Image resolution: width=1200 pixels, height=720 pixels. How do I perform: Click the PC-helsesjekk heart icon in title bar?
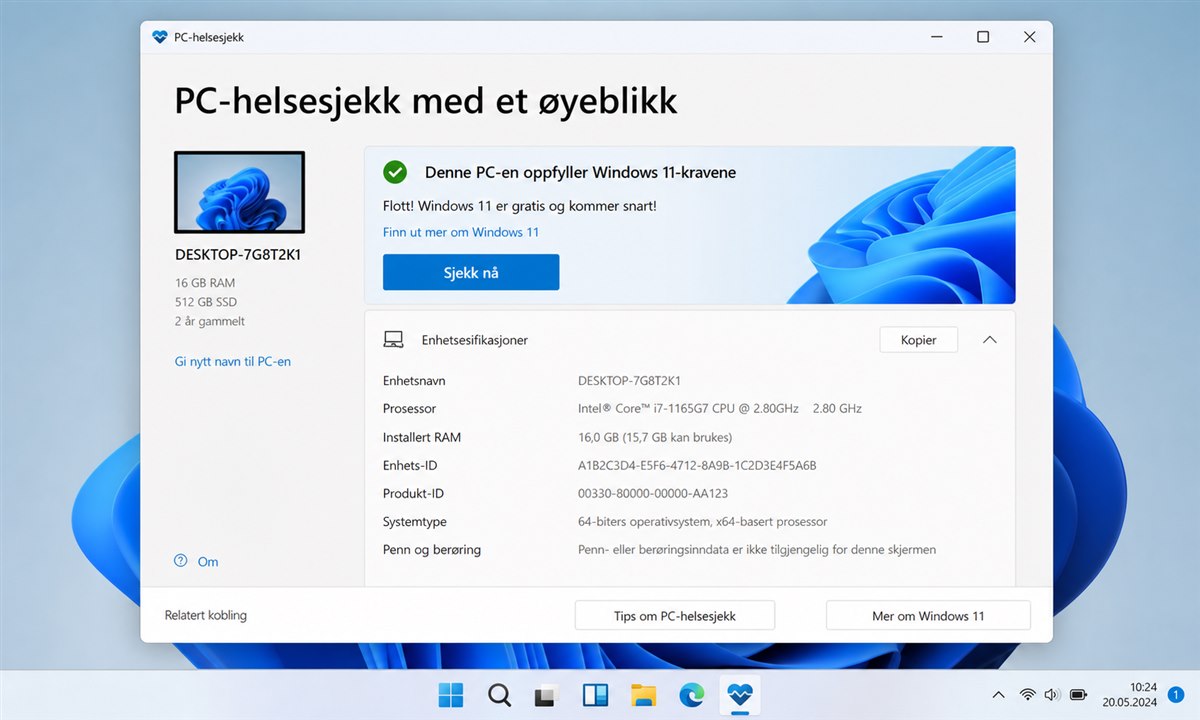(x=160, y=37)
